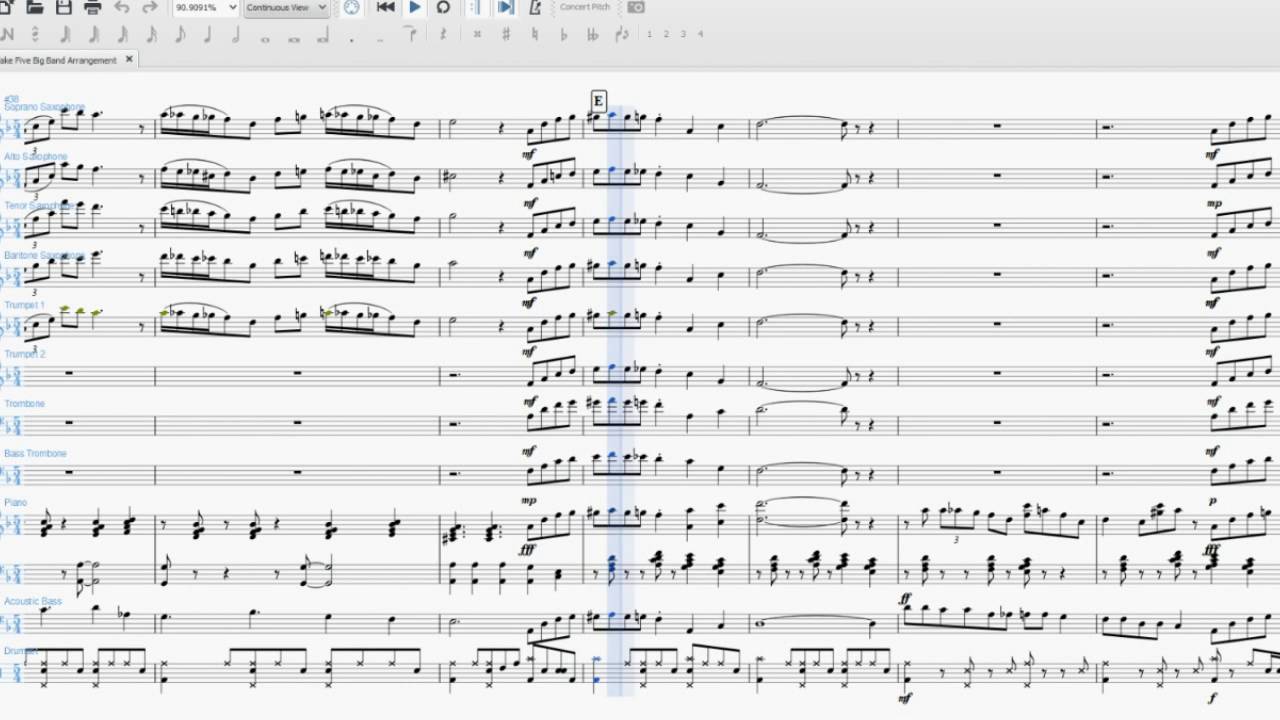Apply the double flat accidental

(593, 34)
